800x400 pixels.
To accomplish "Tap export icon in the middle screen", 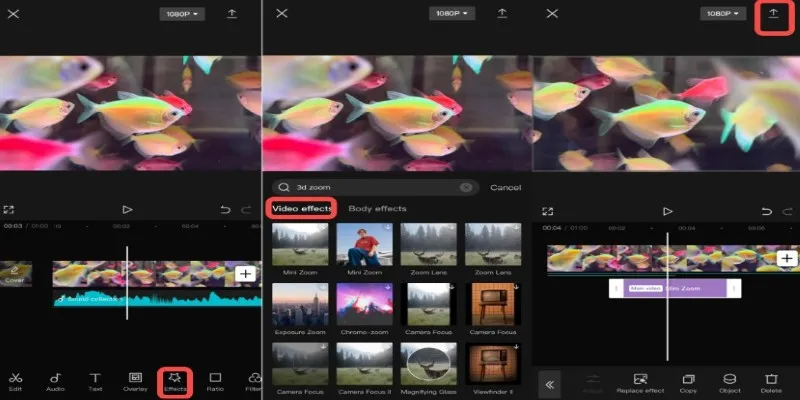I will [x=502, y=14].
